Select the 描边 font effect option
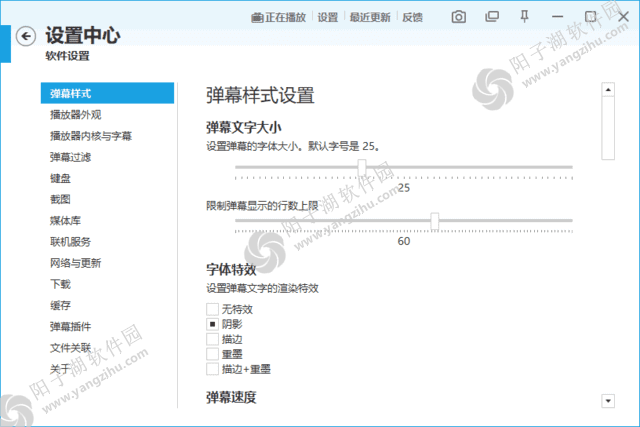Screen dimensions: 640x427 [x=212, y=339]
